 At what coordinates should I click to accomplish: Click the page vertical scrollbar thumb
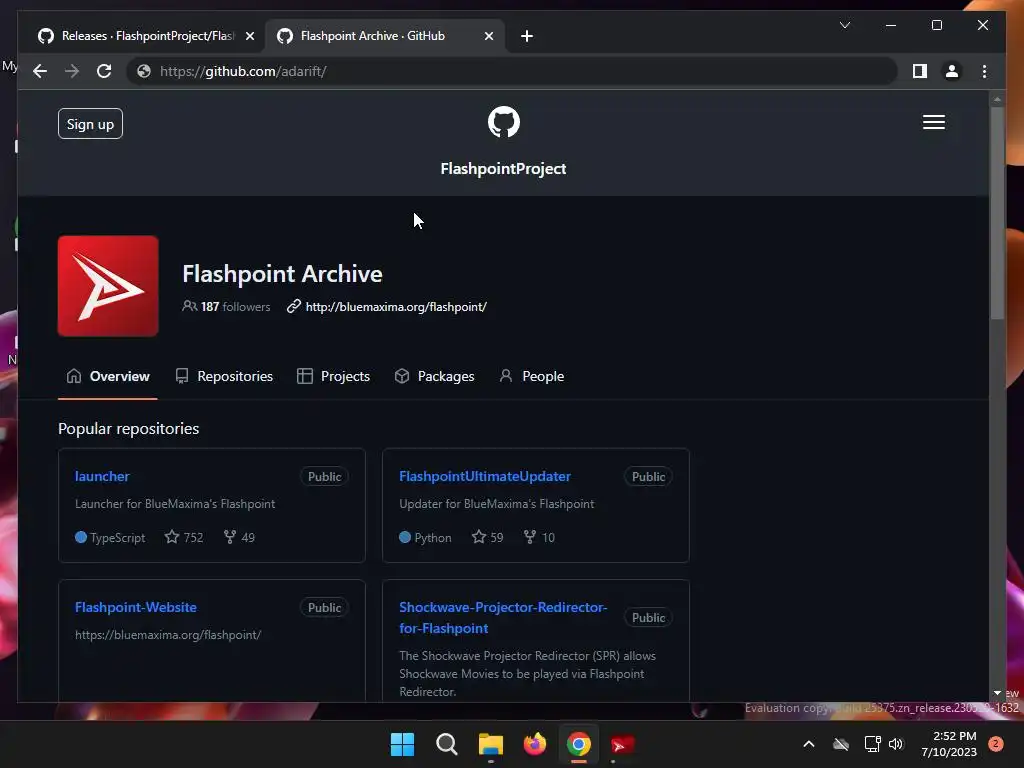click(997, 214)
